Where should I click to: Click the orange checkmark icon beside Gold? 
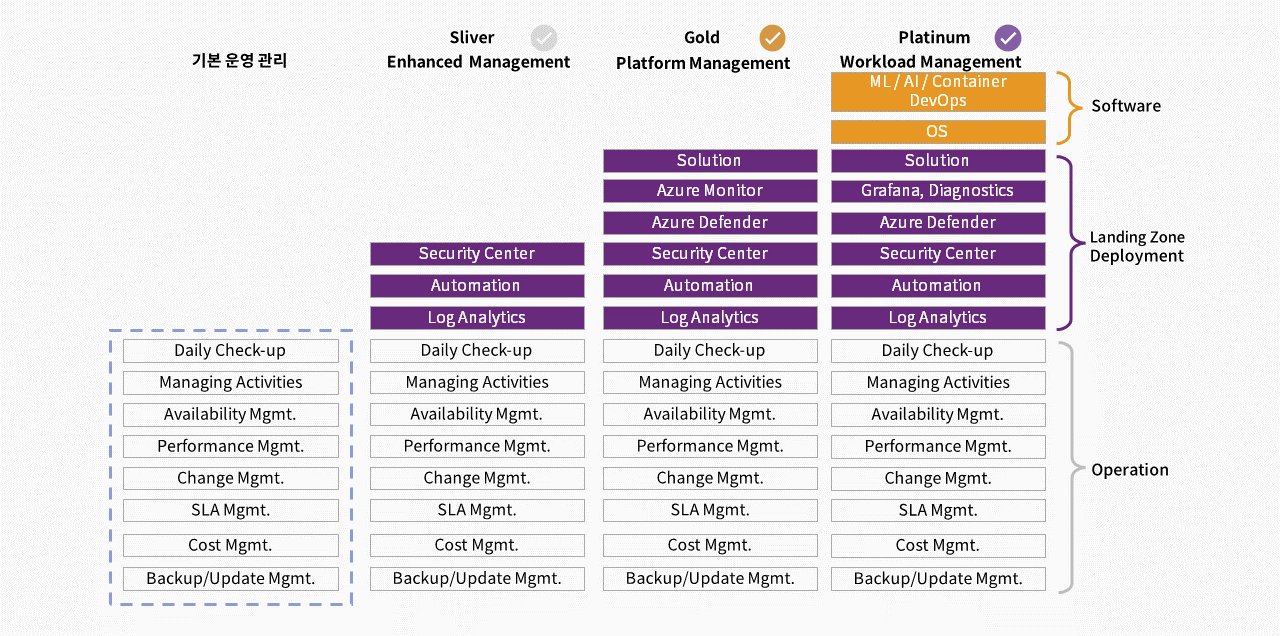tap(772, 38)
